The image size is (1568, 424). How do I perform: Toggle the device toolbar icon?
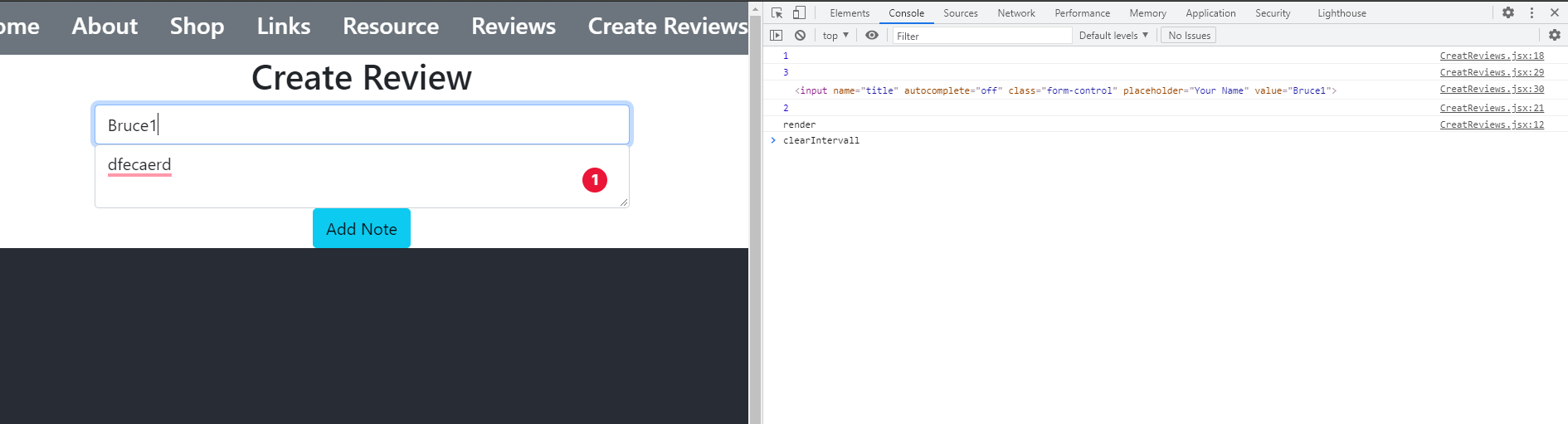point(799,12)
